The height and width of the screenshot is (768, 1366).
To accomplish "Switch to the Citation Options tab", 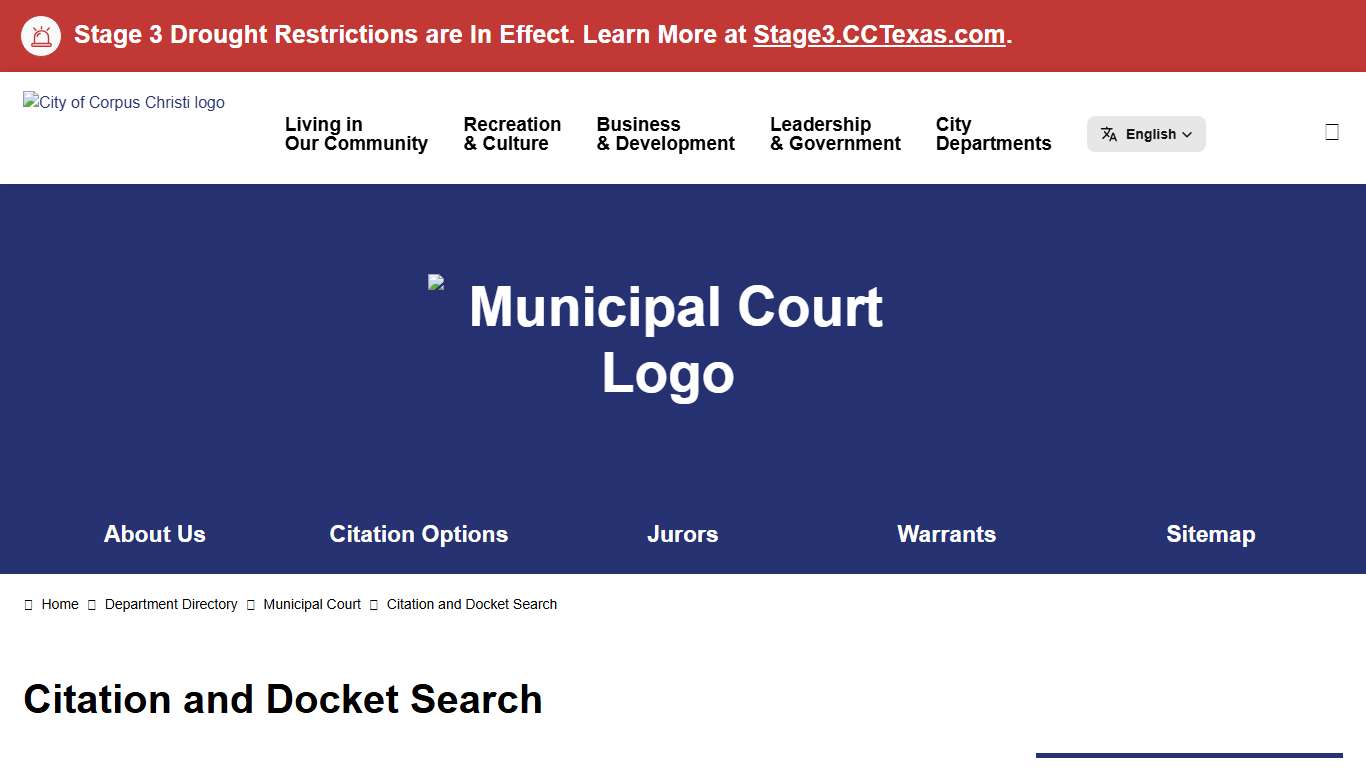I will pos(419,534).
